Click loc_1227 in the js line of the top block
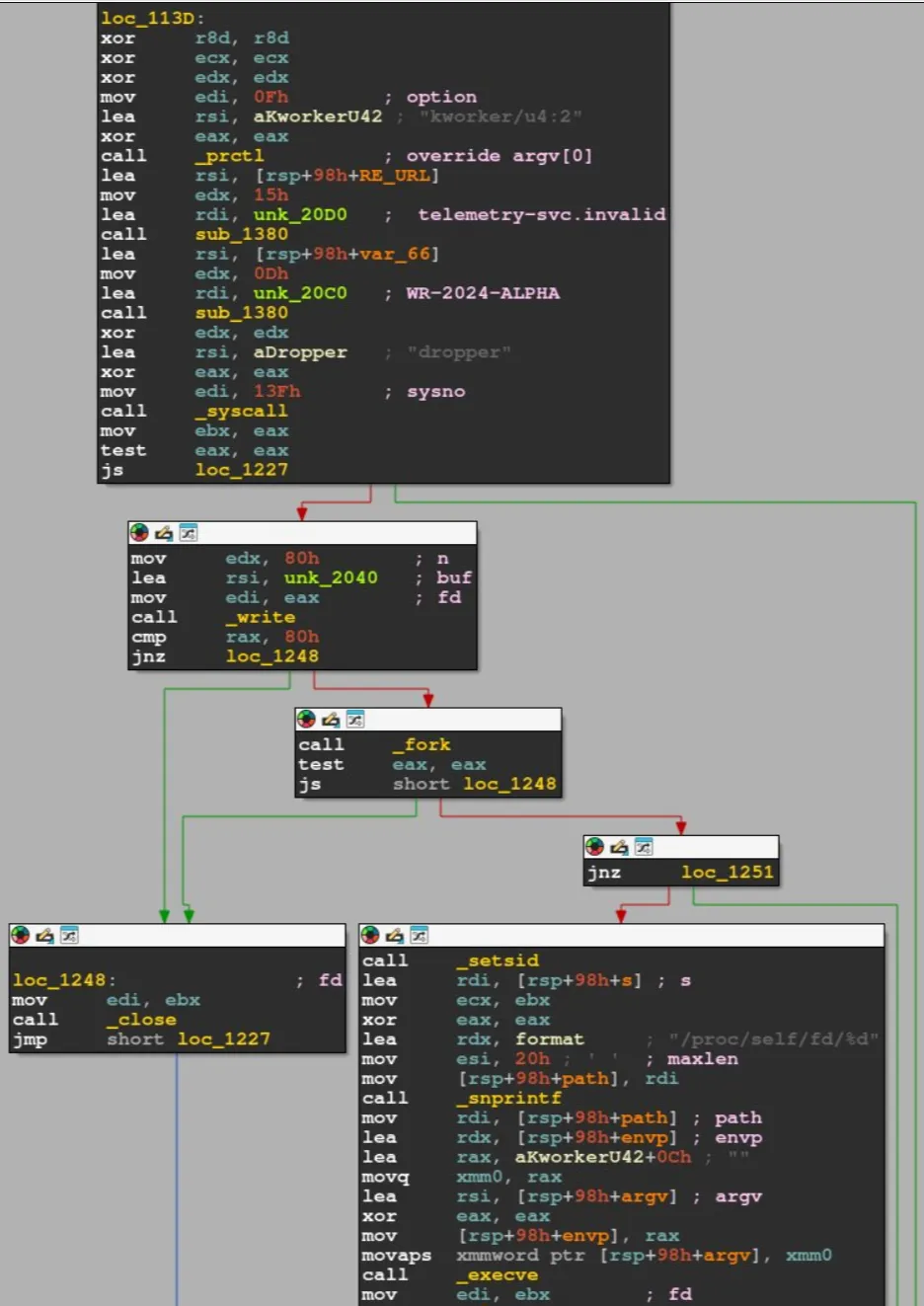This screenshot has height=1306, width=924. click(241, 470)
